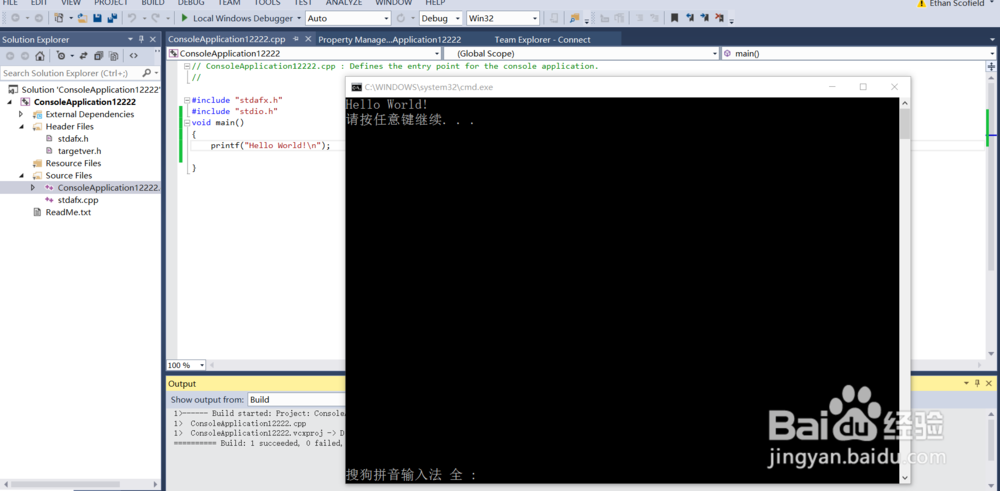Click the Navigate Backward toolbar icon
1000x491 pixels.
15,18
